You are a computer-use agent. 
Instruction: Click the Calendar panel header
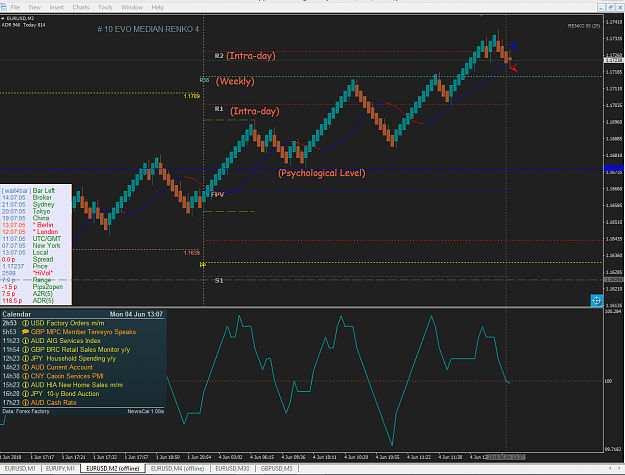(16, 314)
